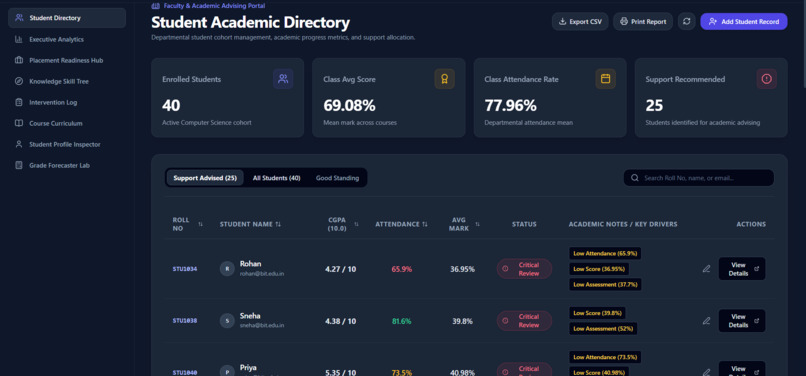
Task: Click the Class Attendance Rate calendar icon
Action: [606, 79]
